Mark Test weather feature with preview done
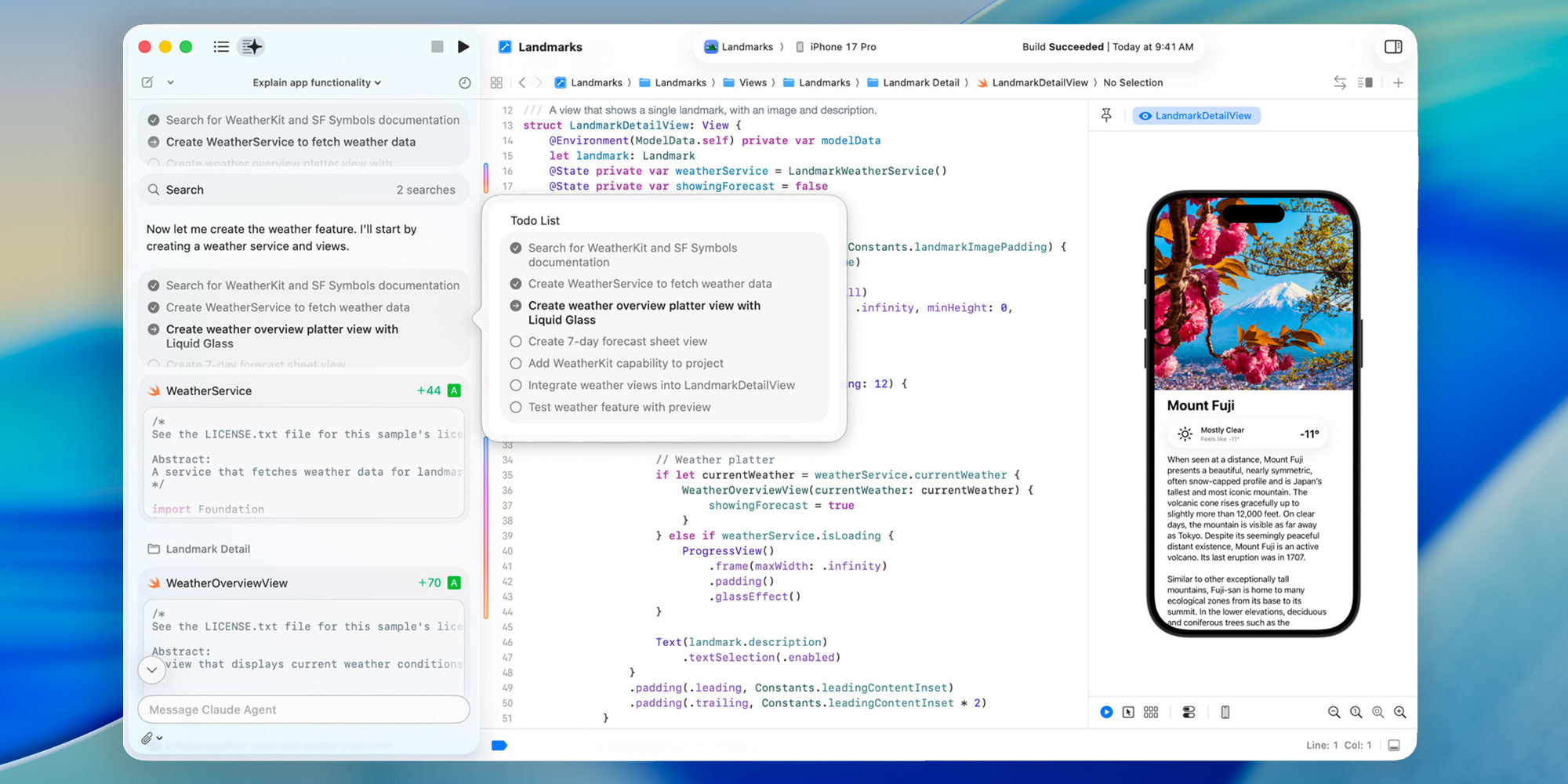Screen dimensions: 1568x784 [516, 407]
